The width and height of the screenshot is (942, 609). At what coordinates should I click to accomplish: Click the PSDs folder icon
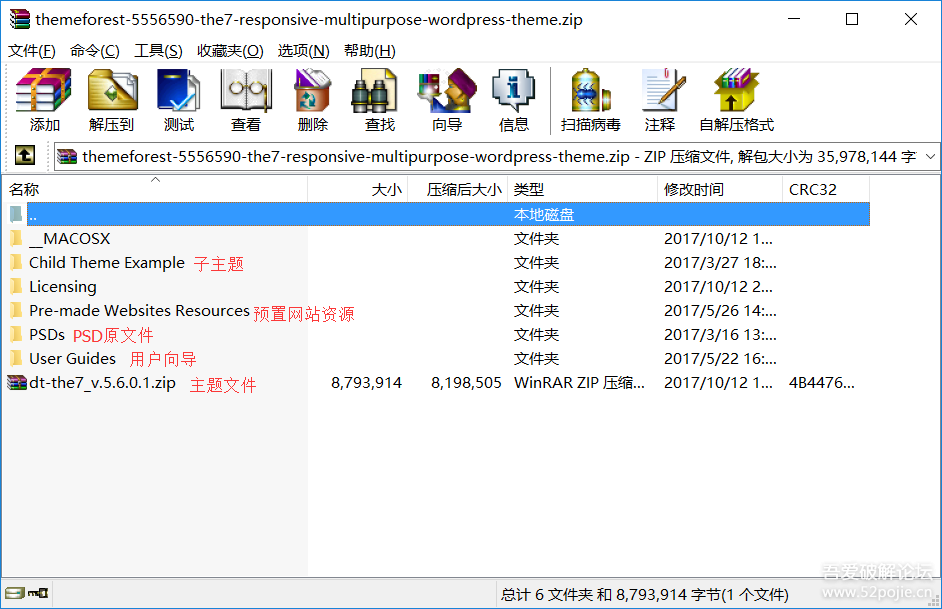[x=16, y=335]
